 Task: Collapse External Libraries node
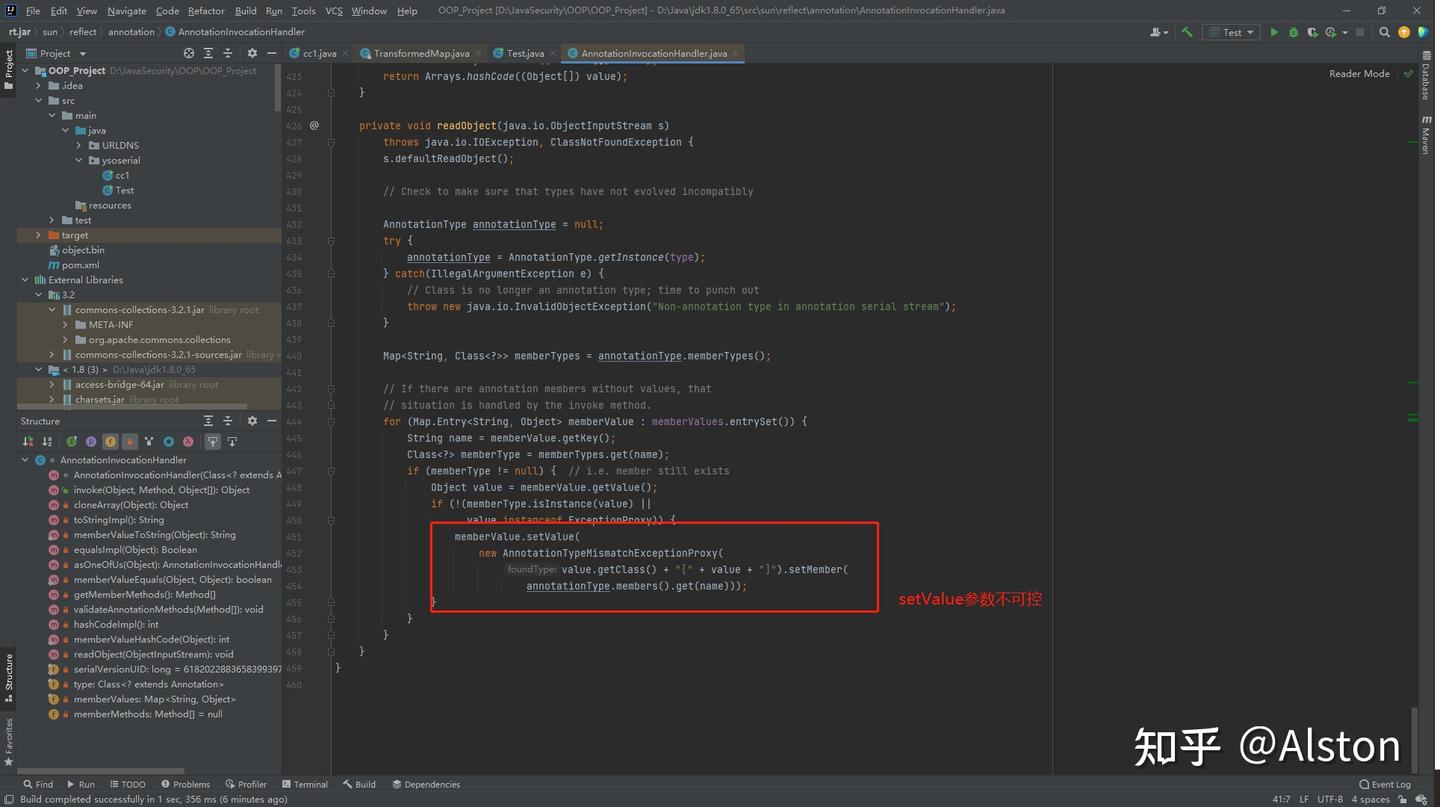[25, 280]
